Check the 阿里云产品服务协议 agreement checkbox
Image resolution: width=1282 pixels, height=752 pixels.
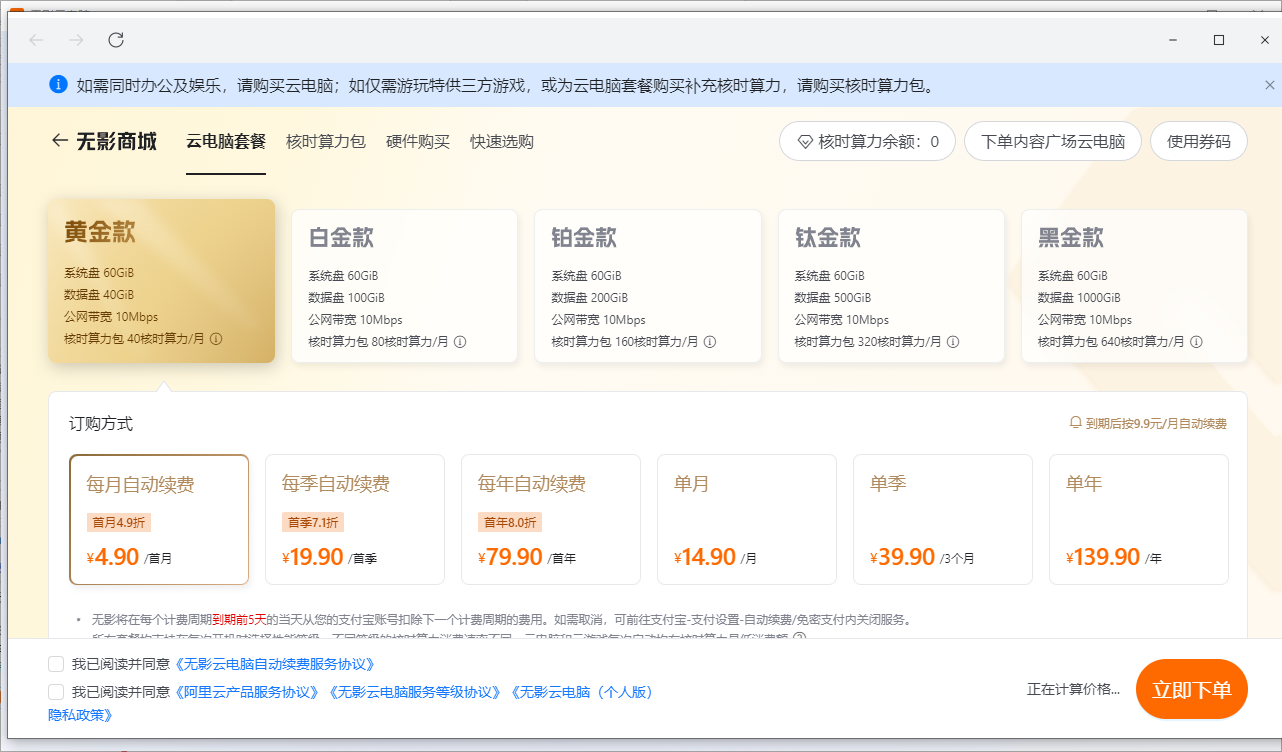tap(55, 692)
